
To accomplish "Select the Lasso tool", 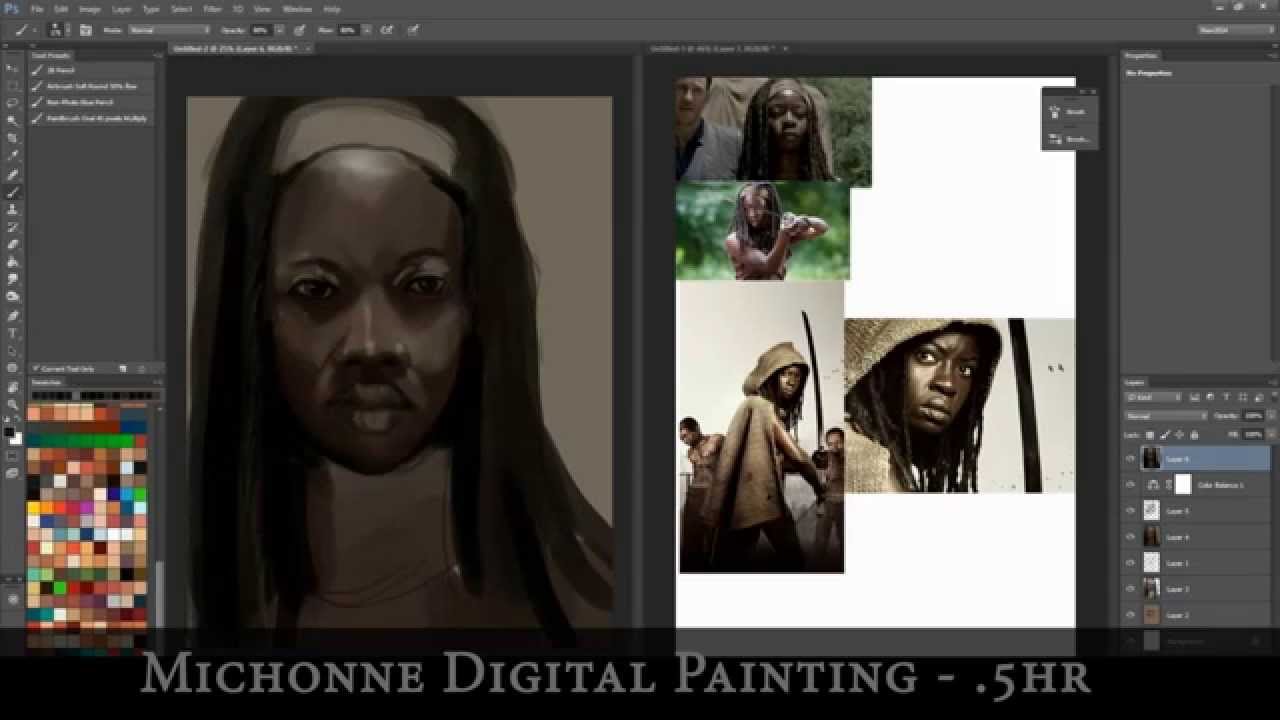I will point(13,103).
